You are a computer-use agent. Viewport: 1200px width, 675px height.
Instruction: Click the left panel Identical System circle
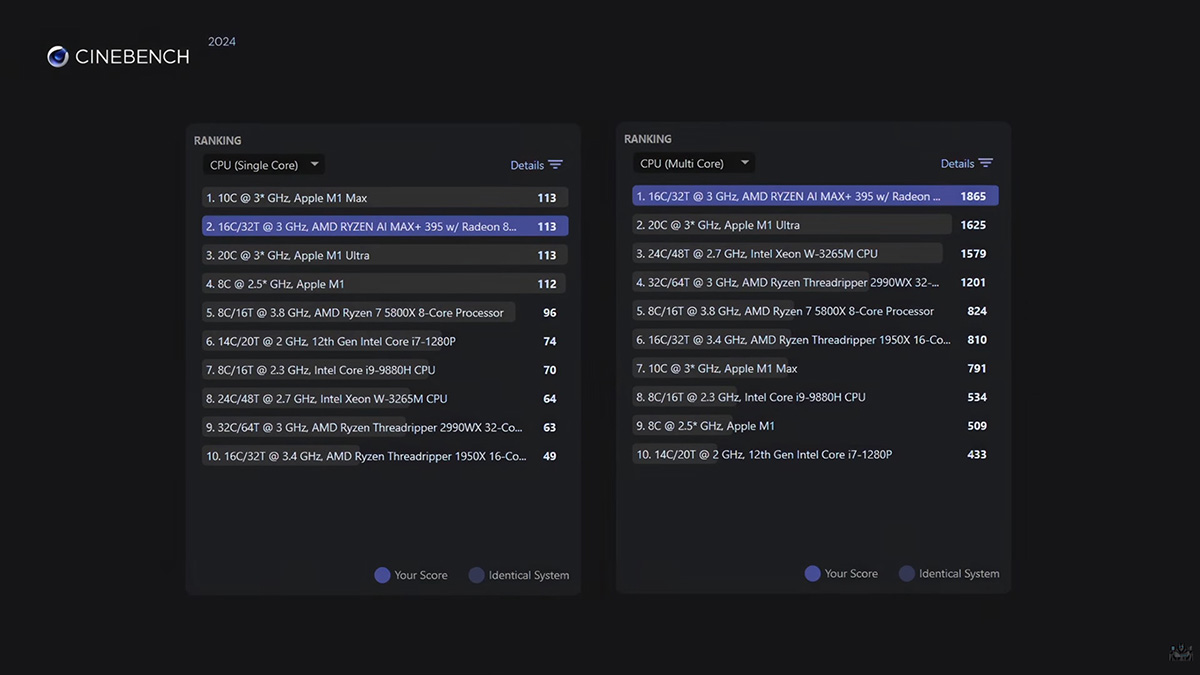(477, 575)
